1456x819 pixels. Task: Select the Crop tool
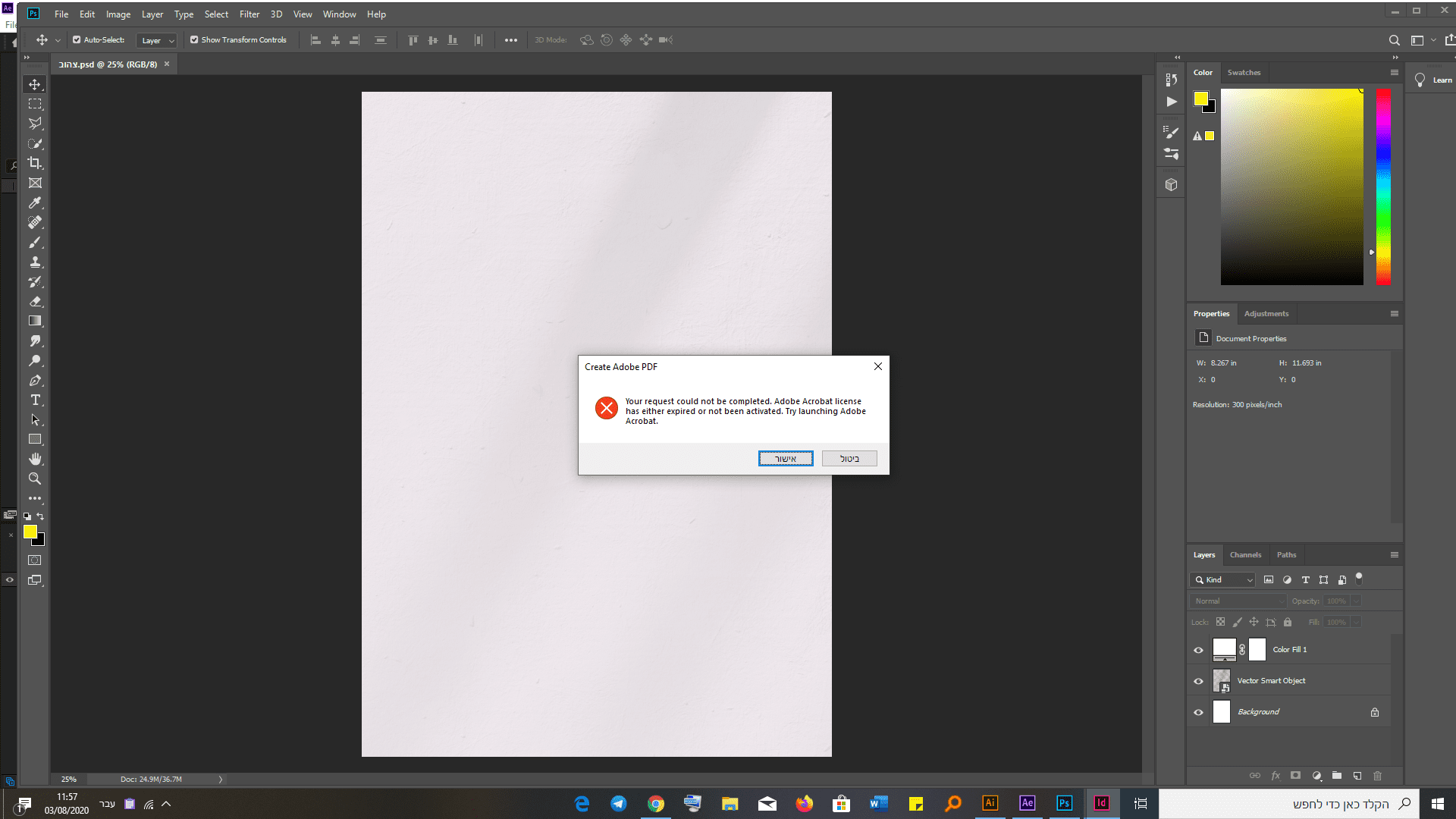[35, 163]
